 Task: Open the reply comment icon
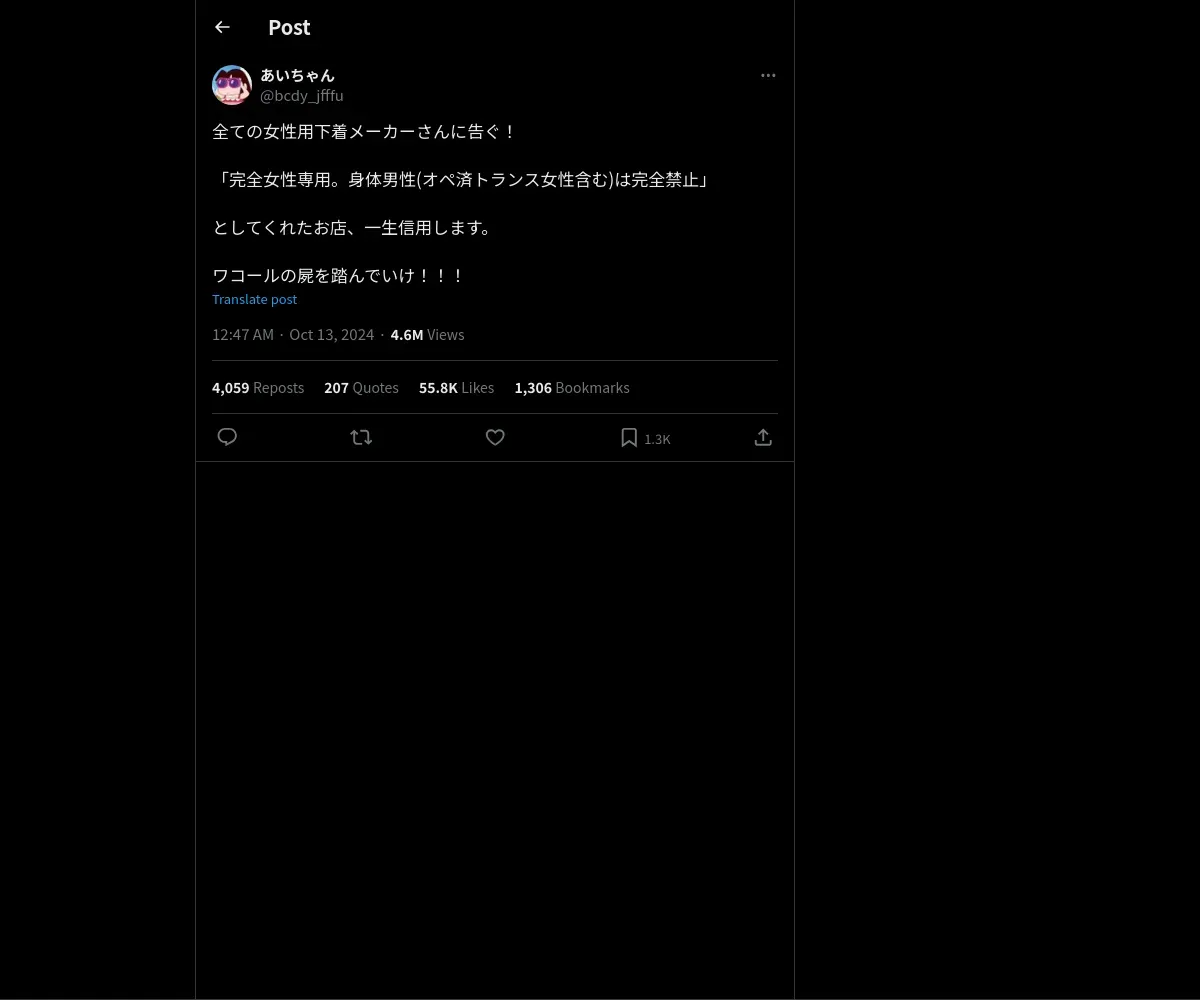[227, 437]
